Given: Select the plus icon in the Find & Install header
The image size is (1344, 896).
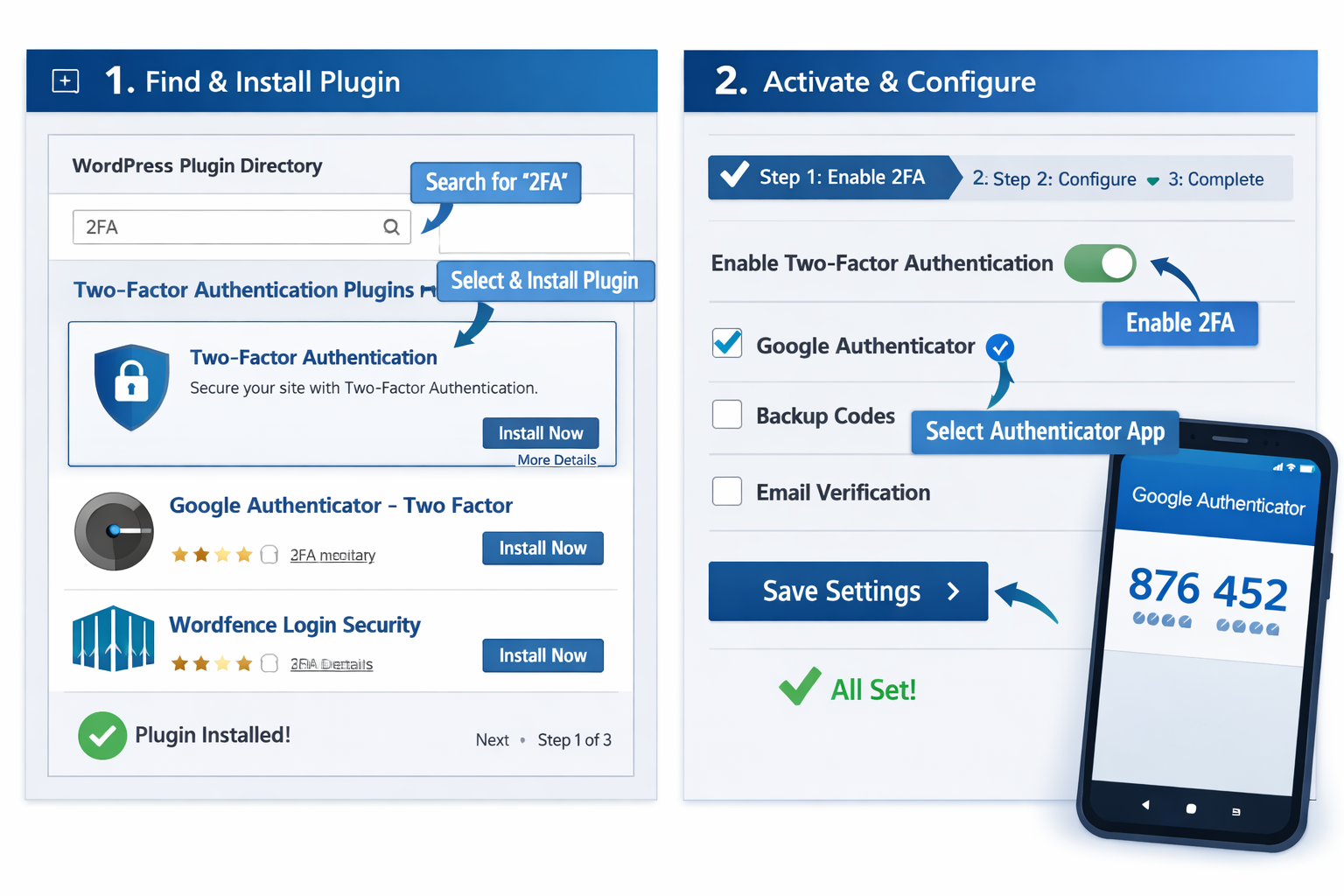Looking at the screenshot, I should tap(65, 80).
